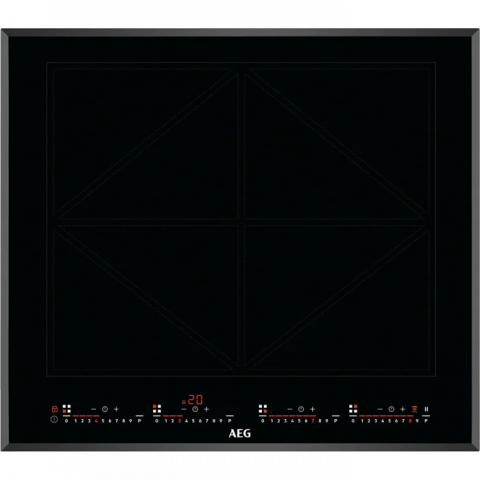The image size is (480, 480).
Task: Tap the P boost key of the first zone
Action: click(x=140, y=421)
